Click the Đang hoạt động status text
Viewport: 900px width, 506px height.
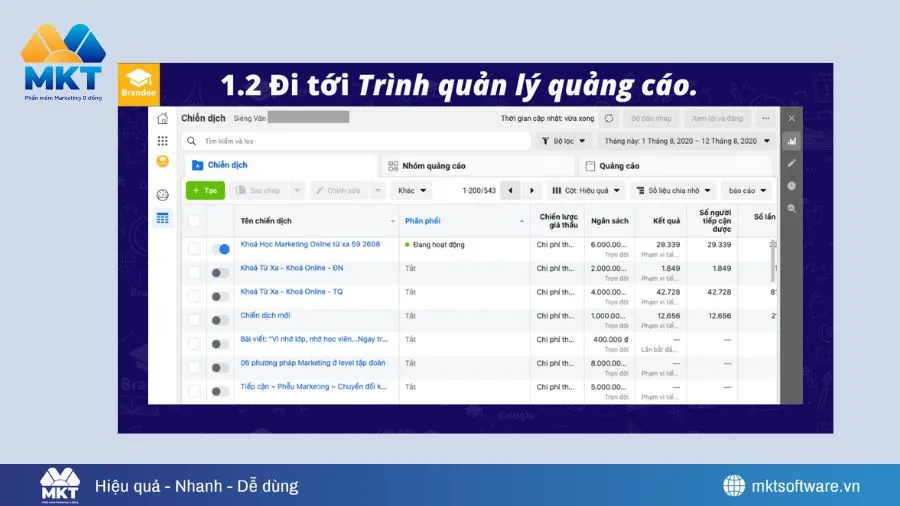pos(439,245)
